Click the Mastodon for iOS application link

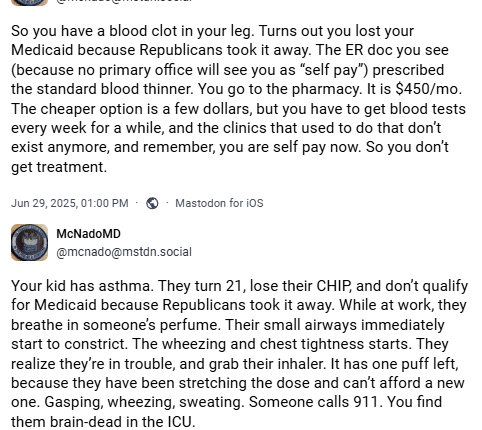click(x=219, y=203)
